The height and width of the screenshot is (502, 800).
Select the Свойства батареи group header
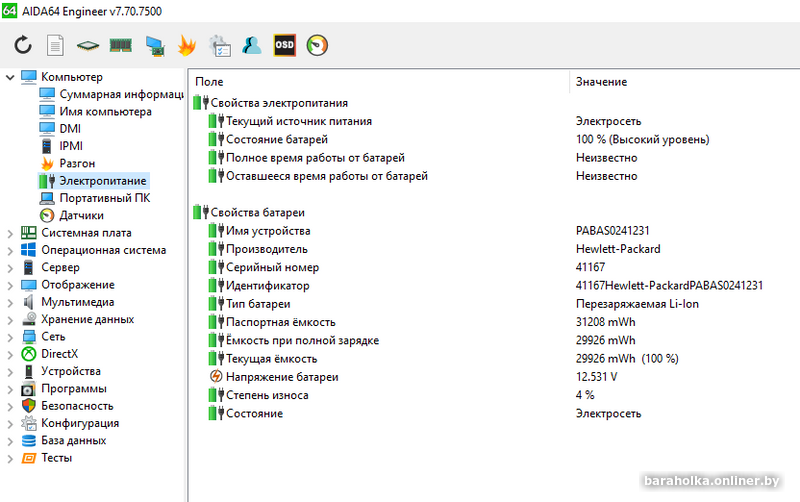(x=257, y=213)
